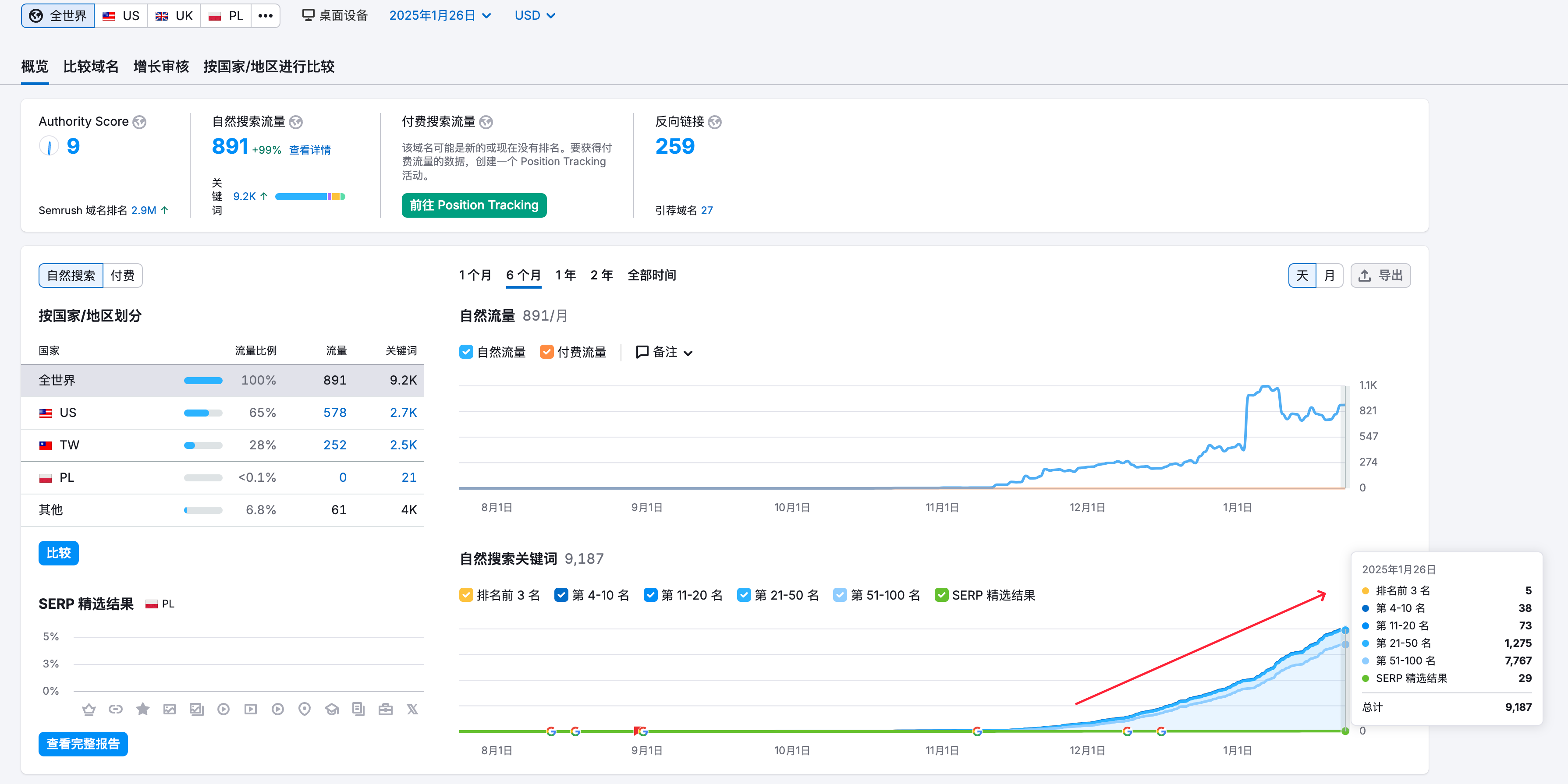Click the blue 比较 button
1568x784 pixels.
(58, 553)
